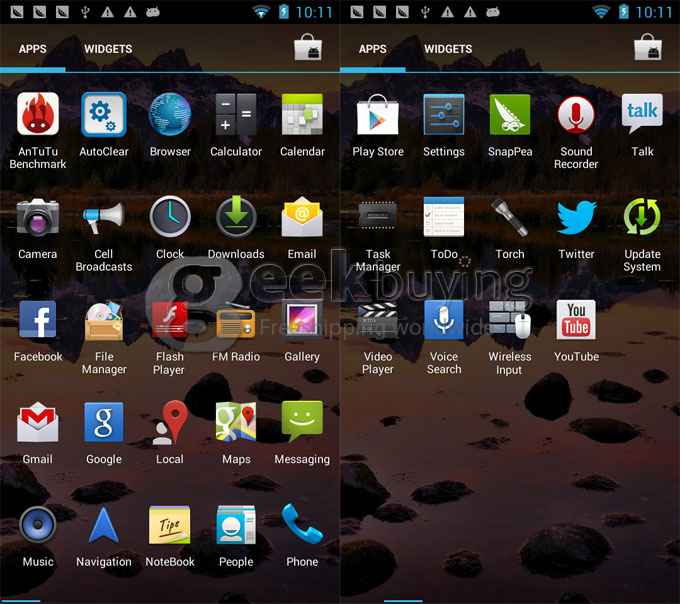Open the Maps app
The image size is (680, 604).
tap(236, 422)
